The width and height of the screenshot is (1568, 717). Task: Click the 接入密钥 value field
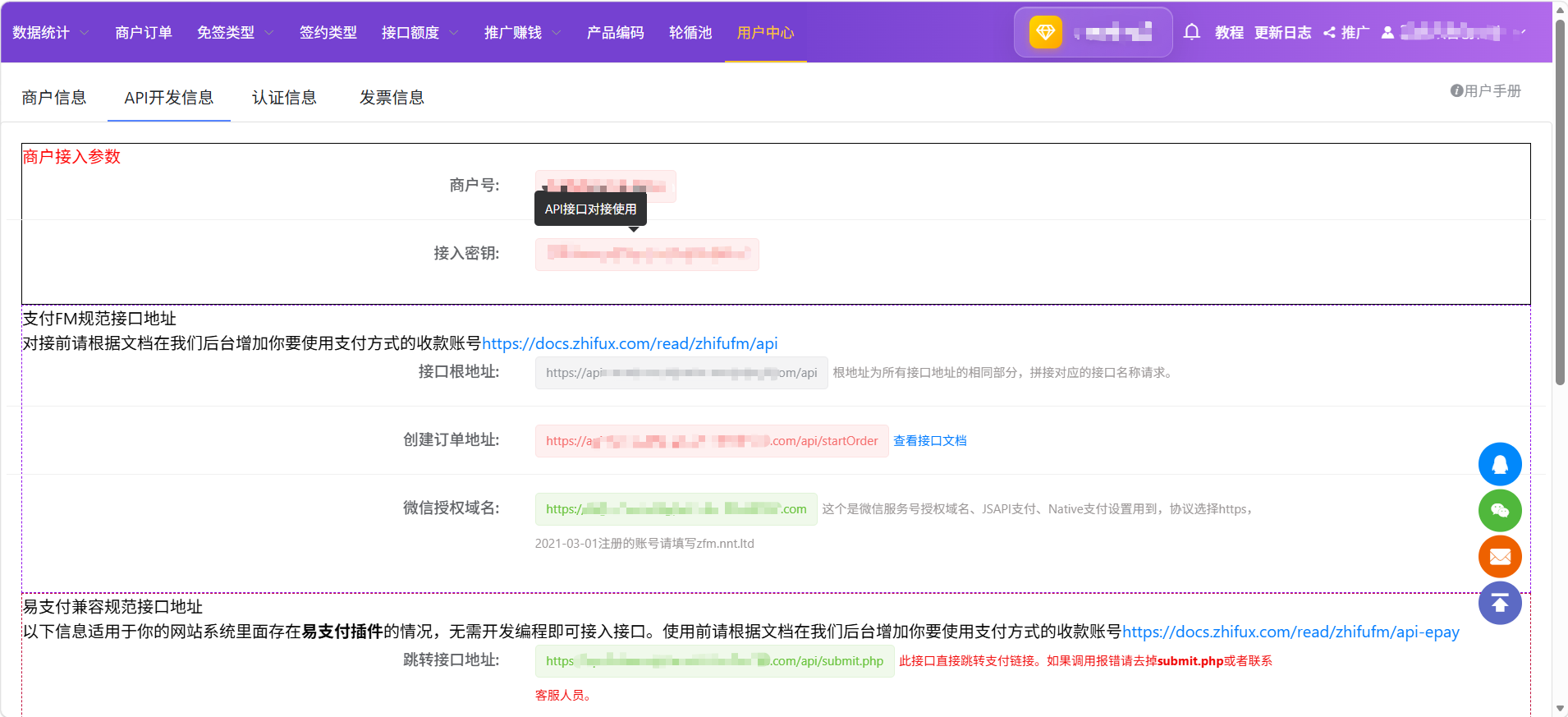[647, 255]
